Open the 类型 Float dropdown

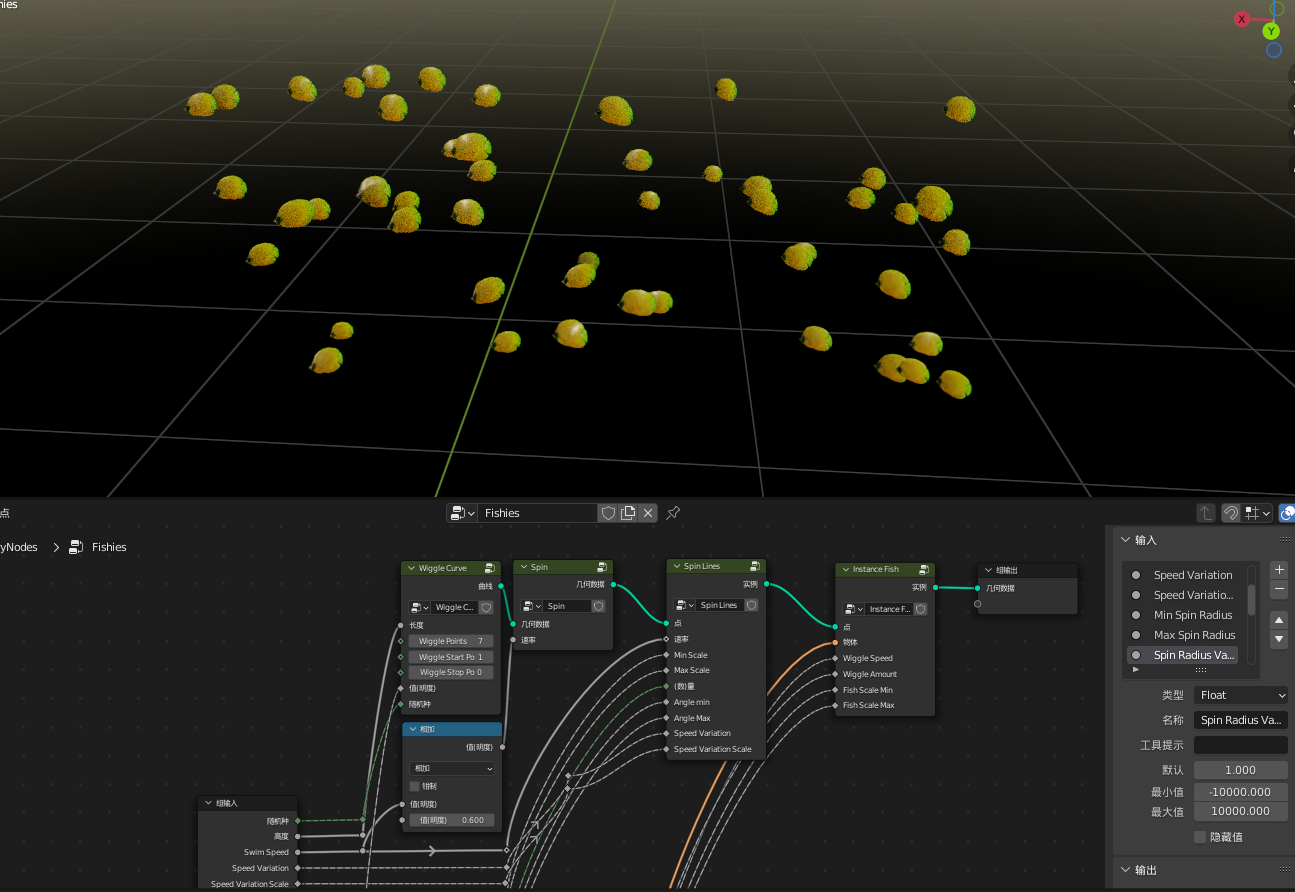(1241, 695)
